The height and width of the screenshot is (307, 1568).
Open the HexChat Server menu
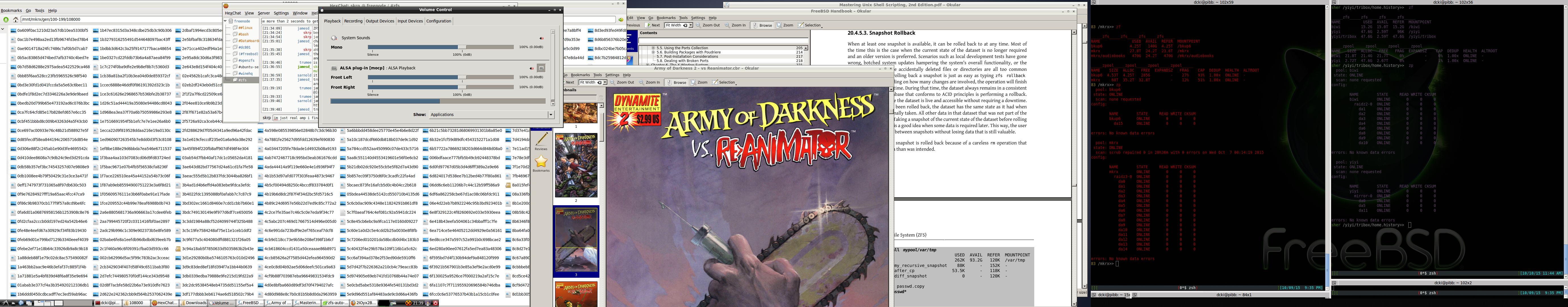coord(264,13)
